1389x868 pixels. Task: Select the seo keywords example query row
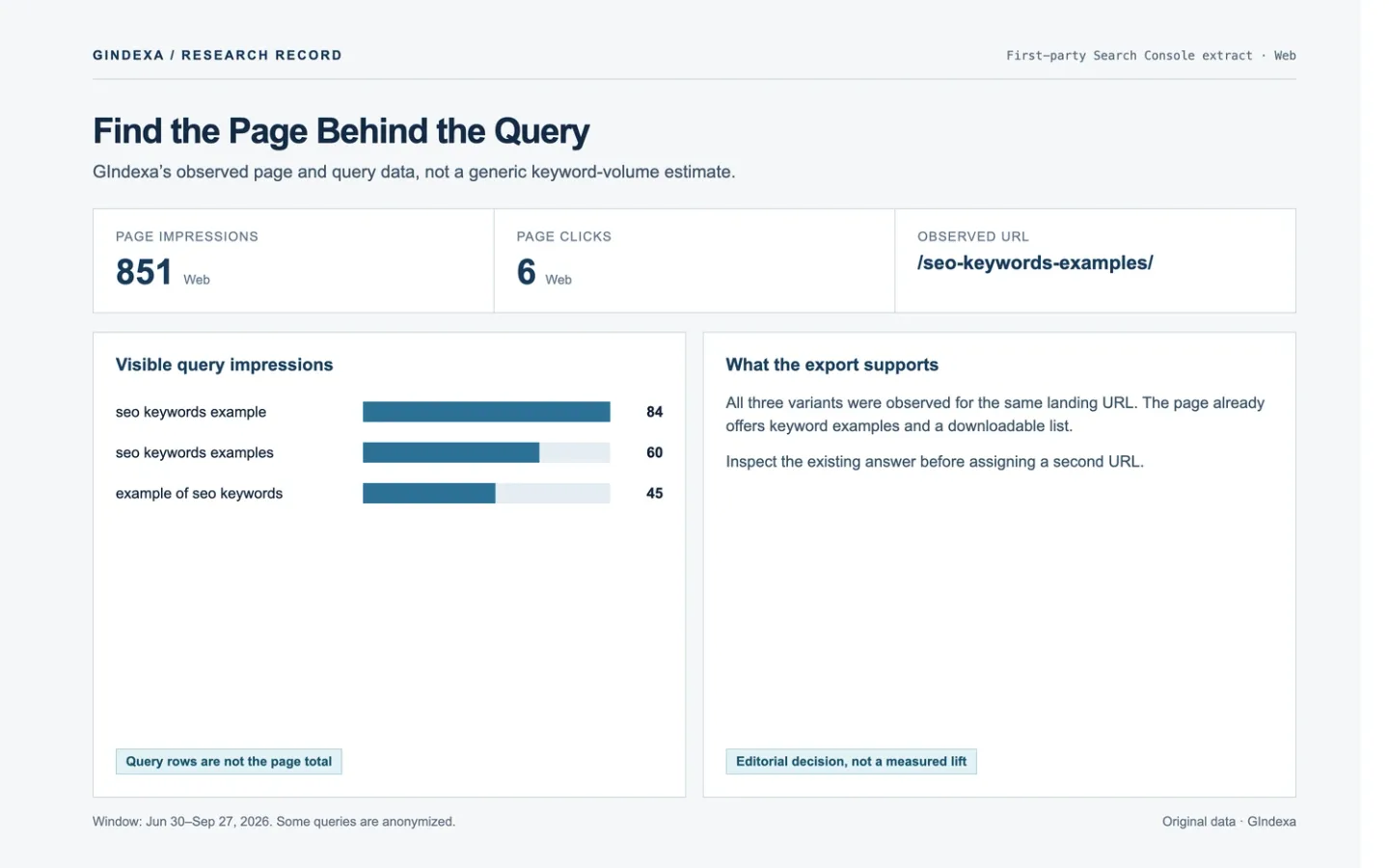[389, 412]
